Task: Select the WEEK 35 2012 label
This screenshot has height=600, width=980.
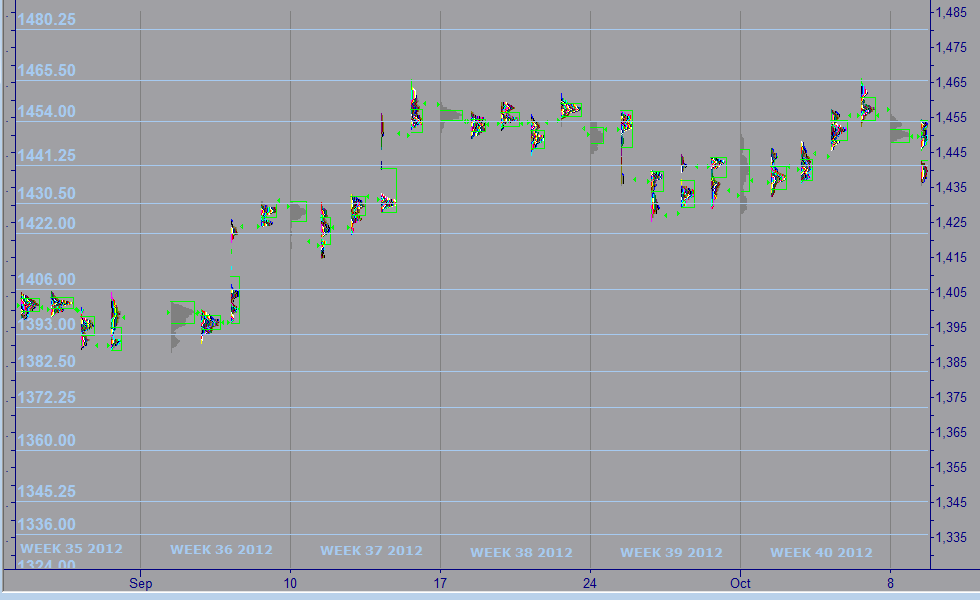Action: tap(72, 549)
